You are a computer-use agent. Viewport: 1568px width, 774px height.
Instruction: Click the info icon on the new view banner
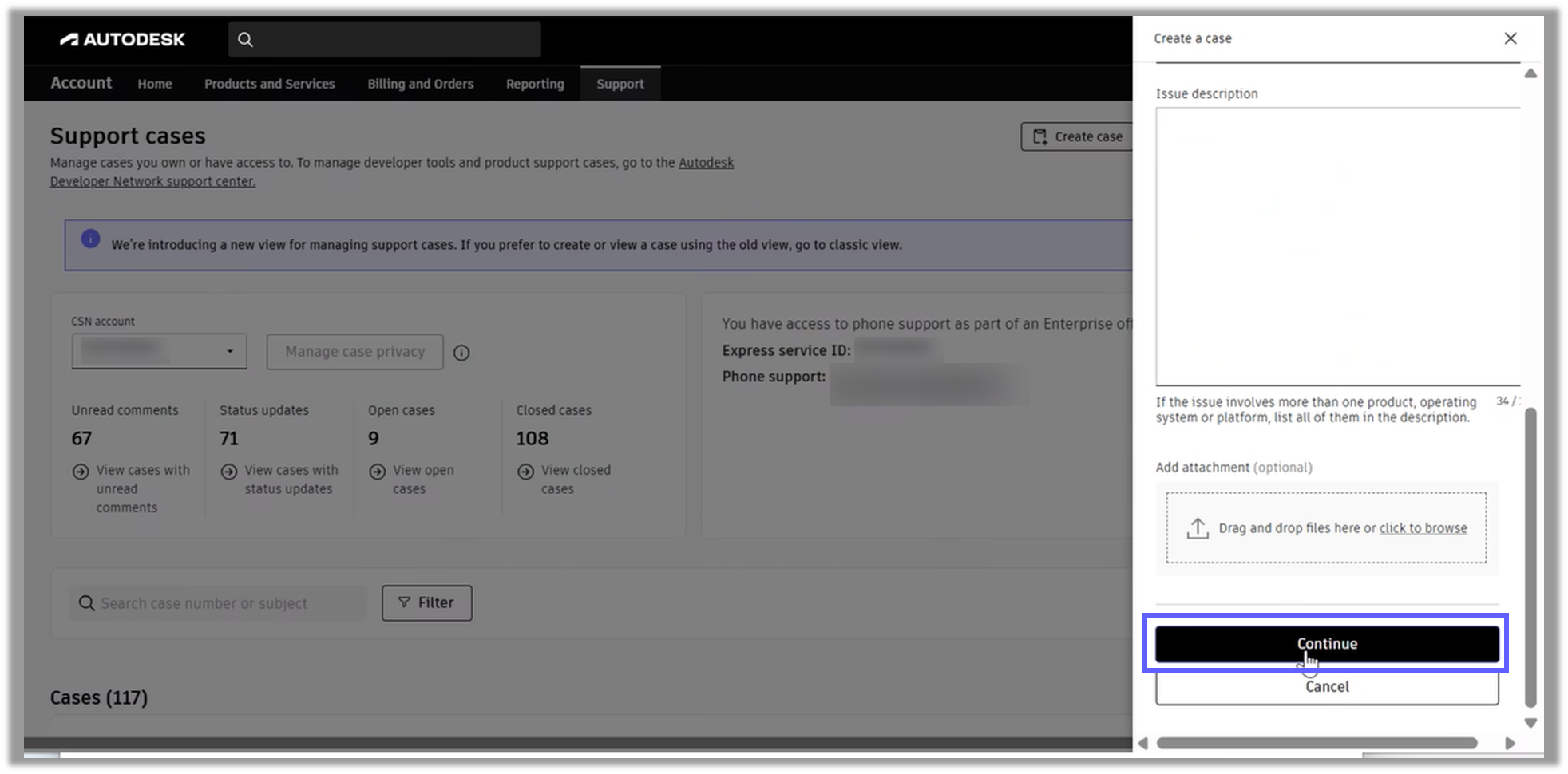(89, 238)
